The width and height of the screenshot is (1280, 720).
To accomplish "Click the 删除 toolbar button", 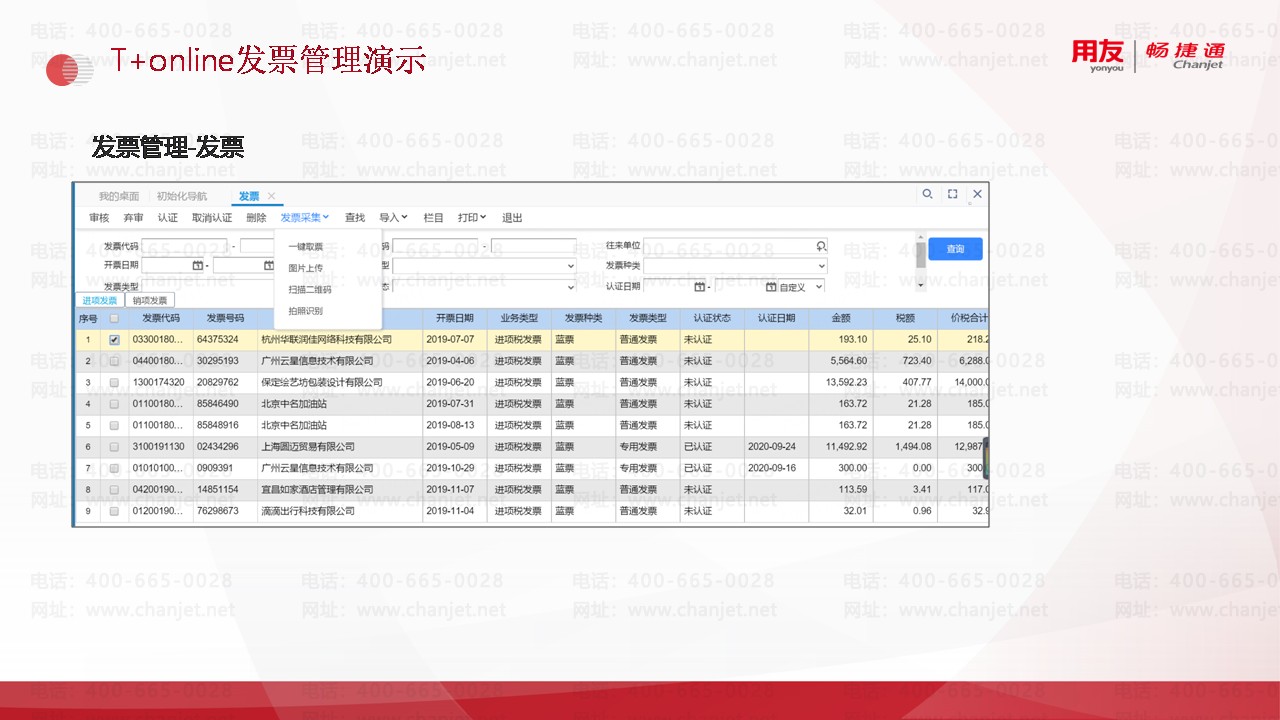I will coord(256,217).
